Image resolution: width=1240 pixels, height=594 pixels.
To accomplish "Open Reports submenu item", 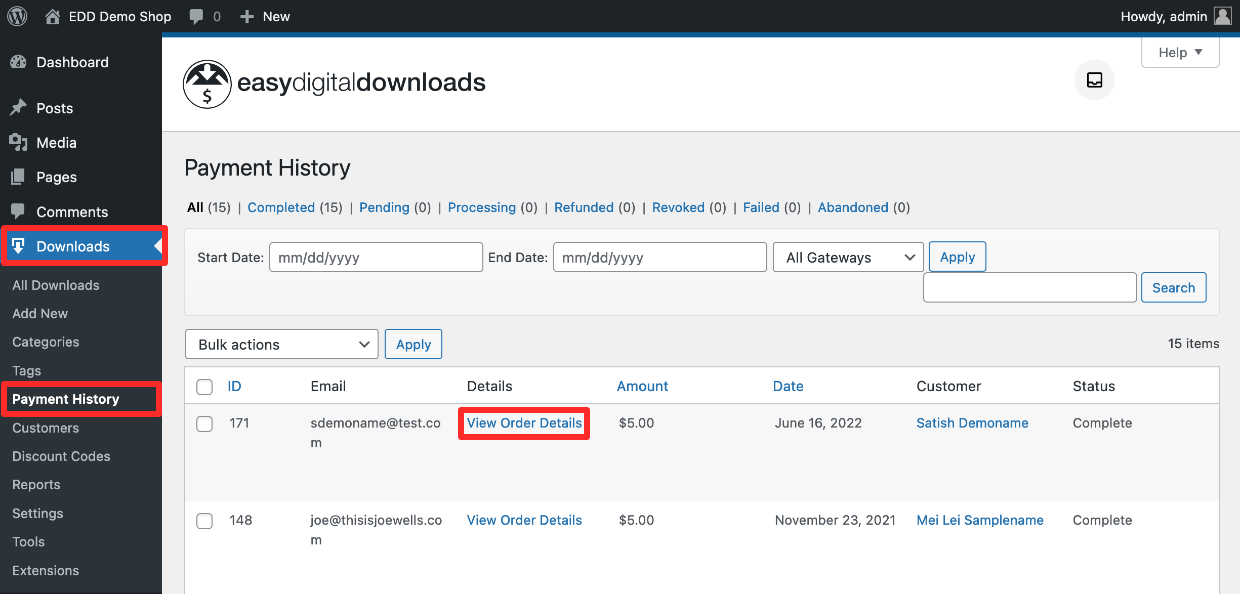I will pos(36,485).
